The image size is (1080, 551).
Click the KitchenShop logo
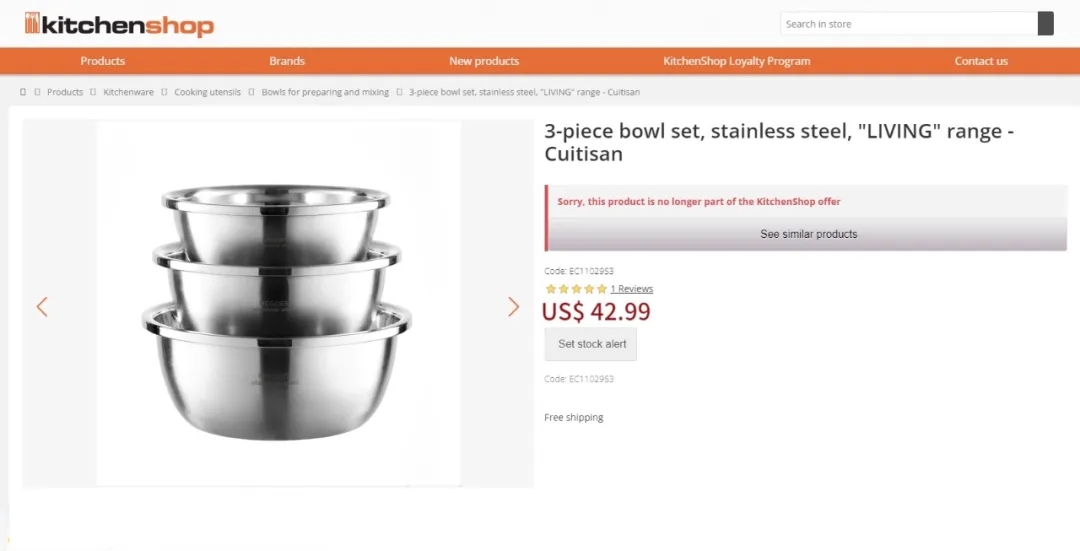coord(119,24)
